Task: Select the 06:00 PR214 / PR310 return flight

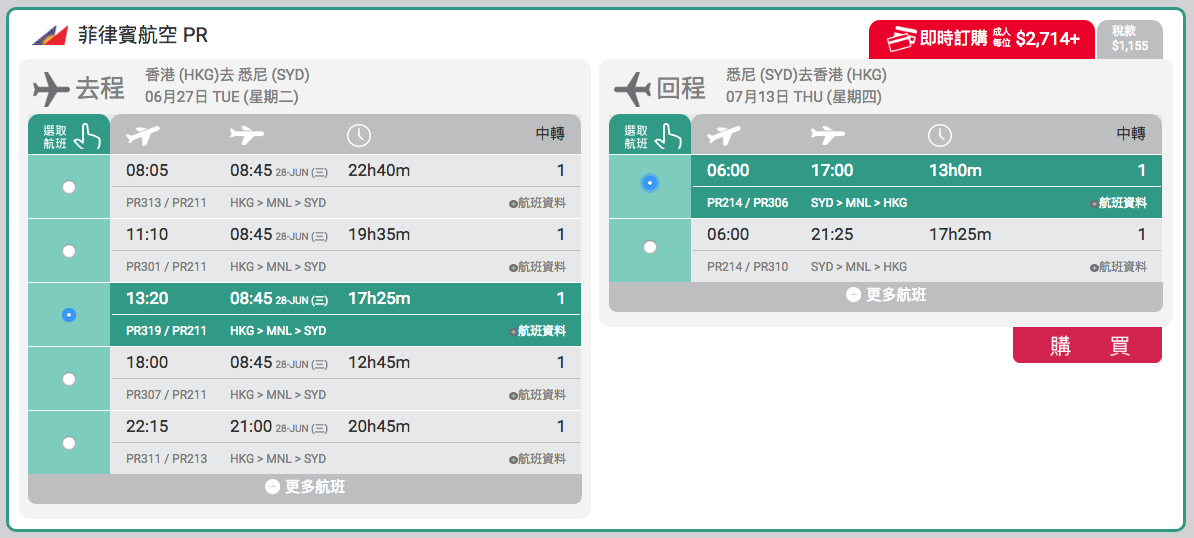Action: 650,247
